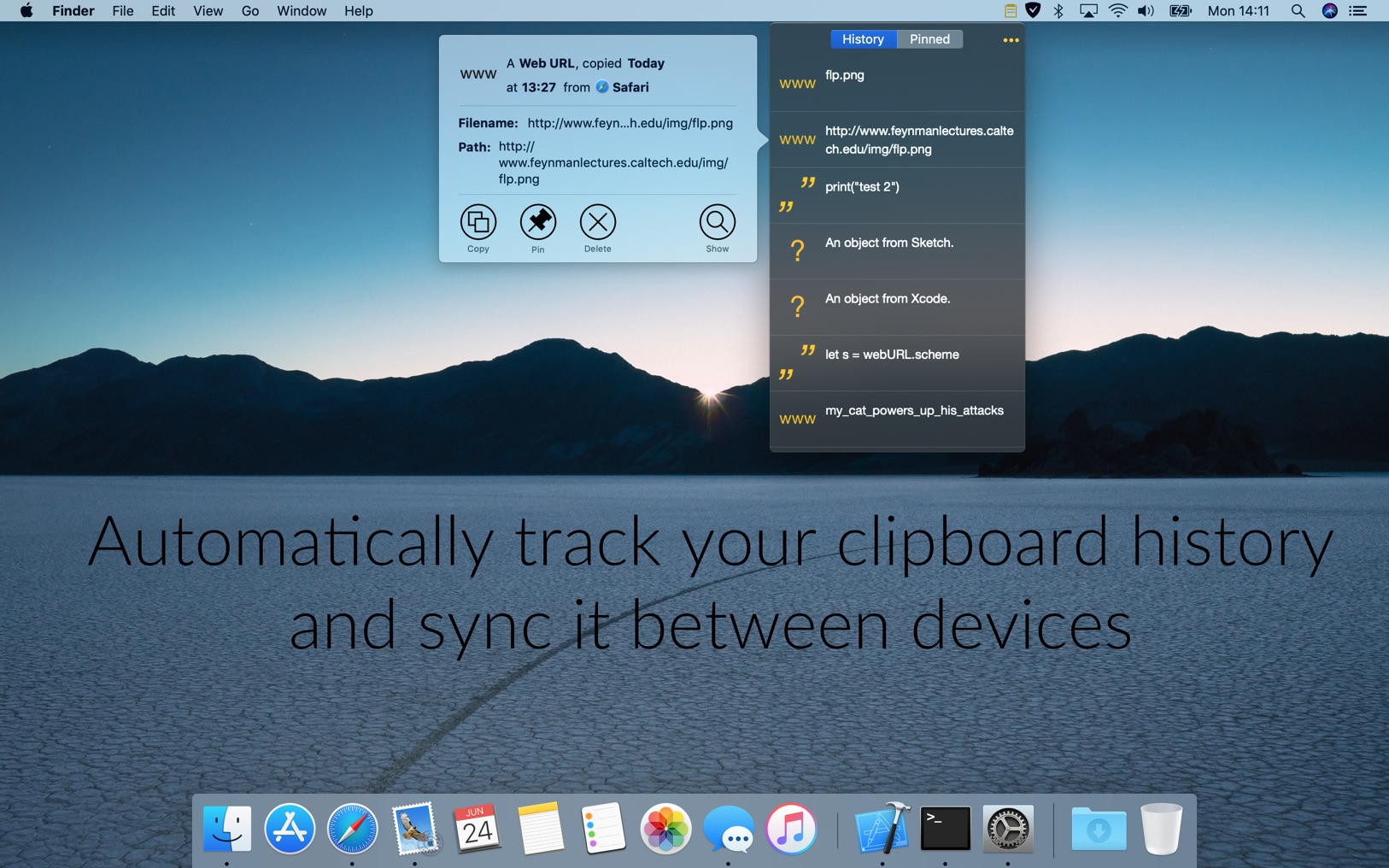Image resolution: width=1389 pixels, height=868 pixels.
Task: Open the Downloads folder in Dock
Action: (1099, 829)
